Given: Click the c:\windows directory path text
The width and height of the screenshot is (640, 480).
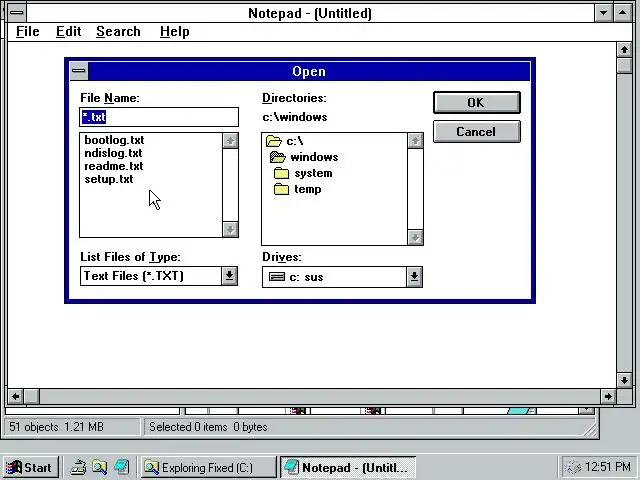Looking at the screenshot, I should [295, 117].
